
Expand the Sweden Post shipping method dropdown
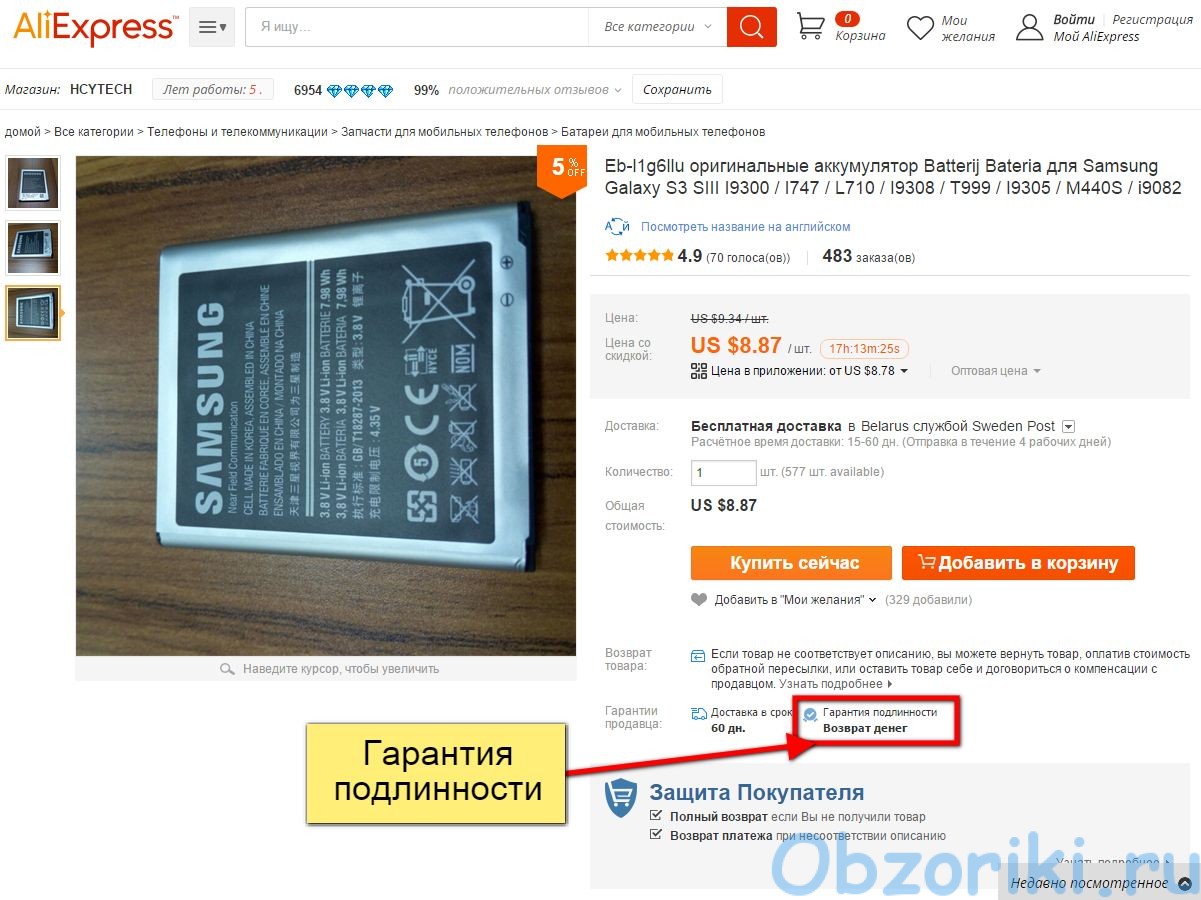coord(1068,426)
